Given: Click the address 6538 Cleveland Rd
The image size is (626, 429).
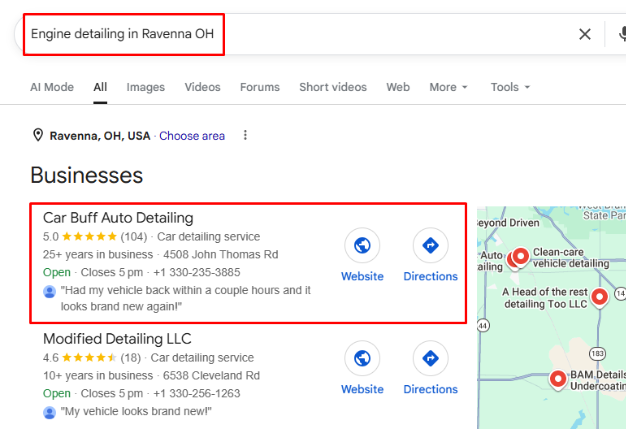Looking at the screenshot, I should coord(211,376).
